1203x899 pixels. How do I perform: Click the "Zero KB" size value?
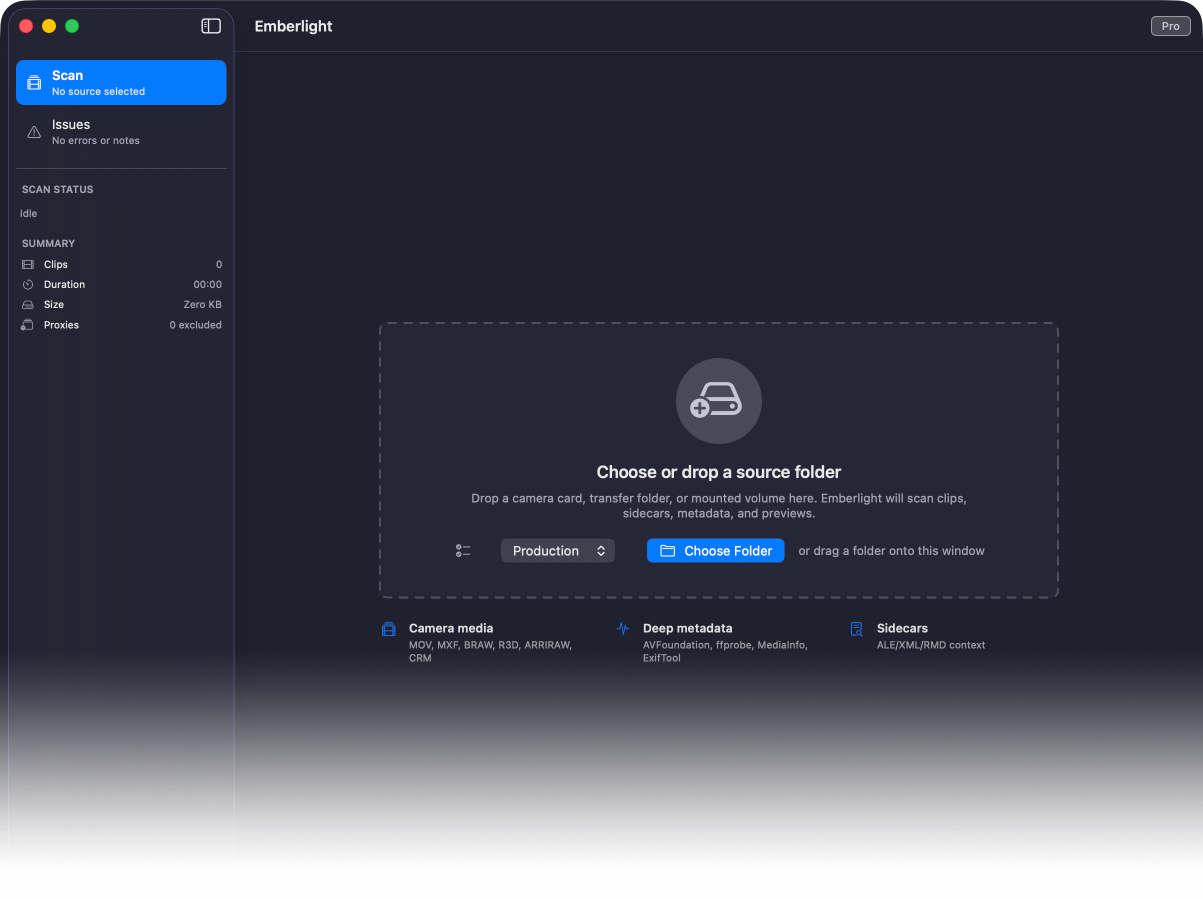click(203, 305)
